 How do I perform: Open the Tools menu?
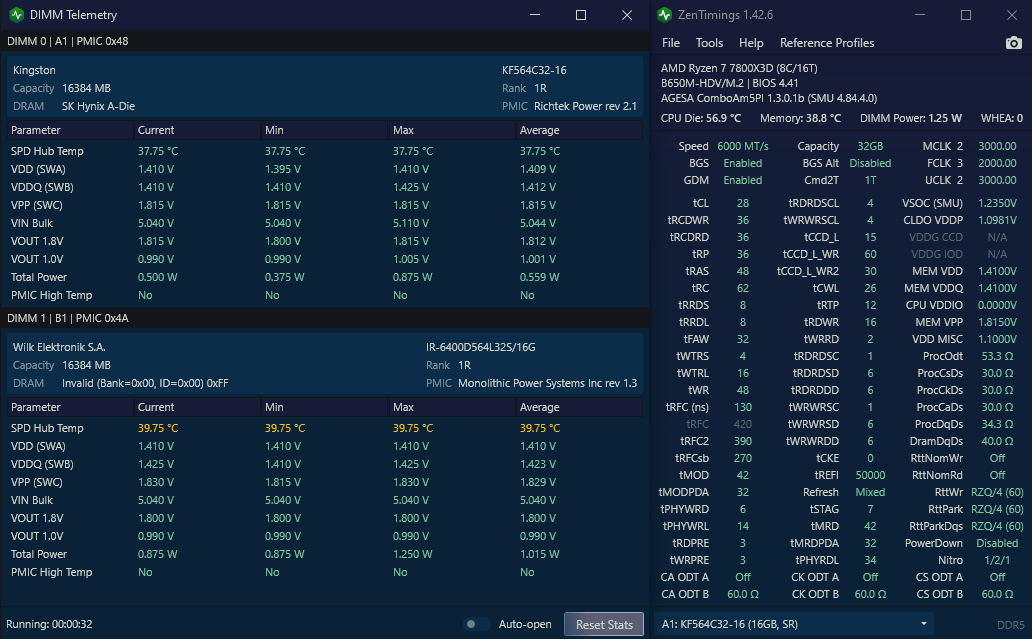click(709, 43)
